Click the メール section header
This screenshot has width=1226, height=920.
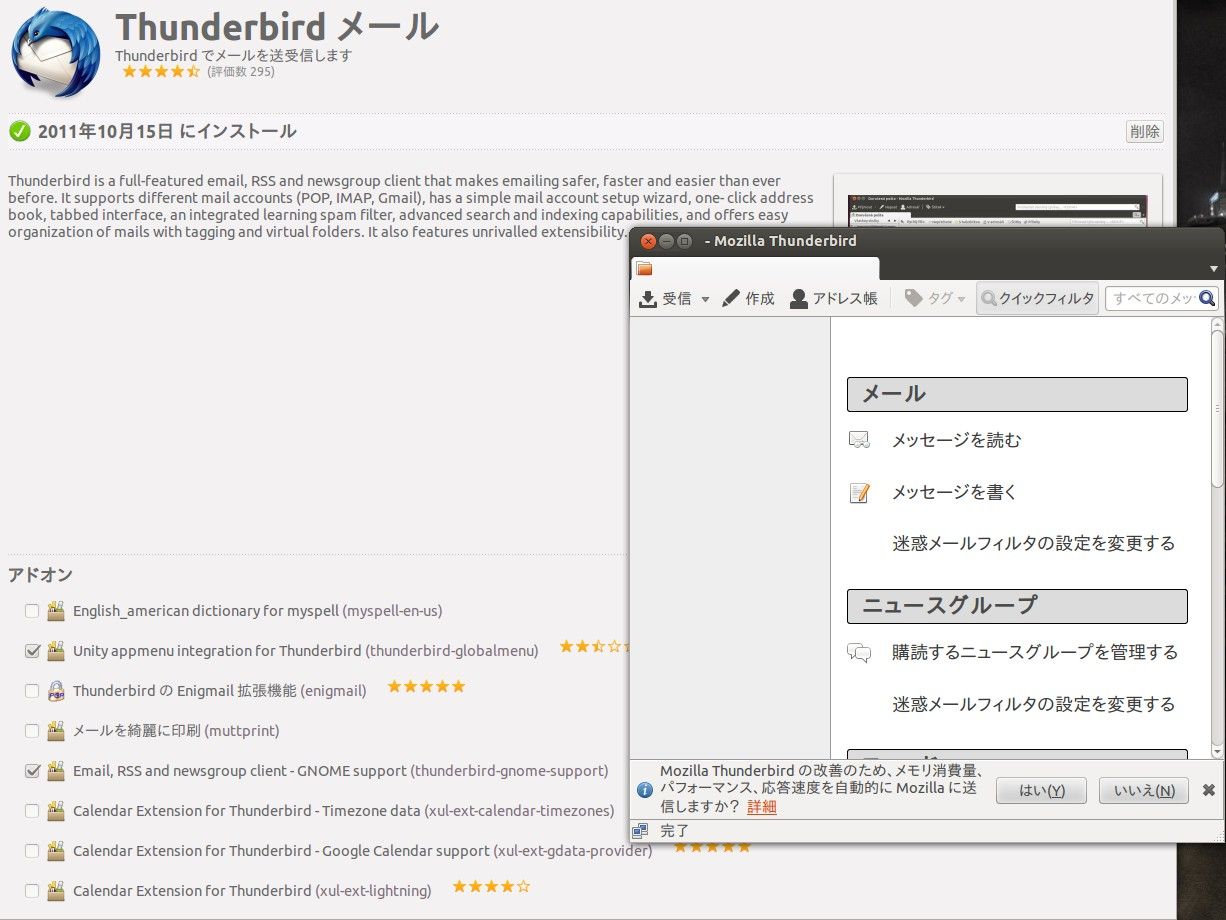click(x=1017, y=394)
